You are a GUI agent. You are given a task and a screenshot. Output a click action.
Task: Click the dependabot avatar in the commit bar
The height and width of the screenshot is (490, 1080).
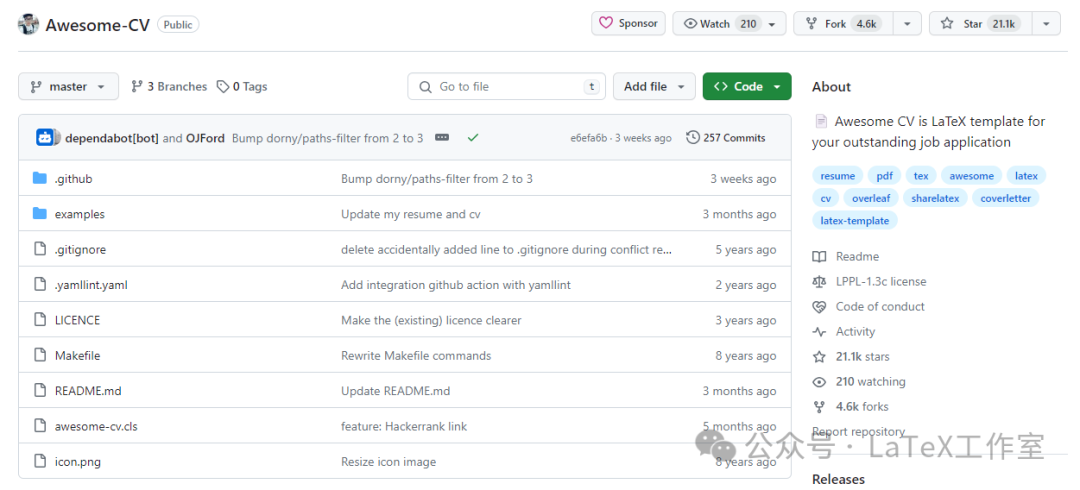(x=45, y=138)
